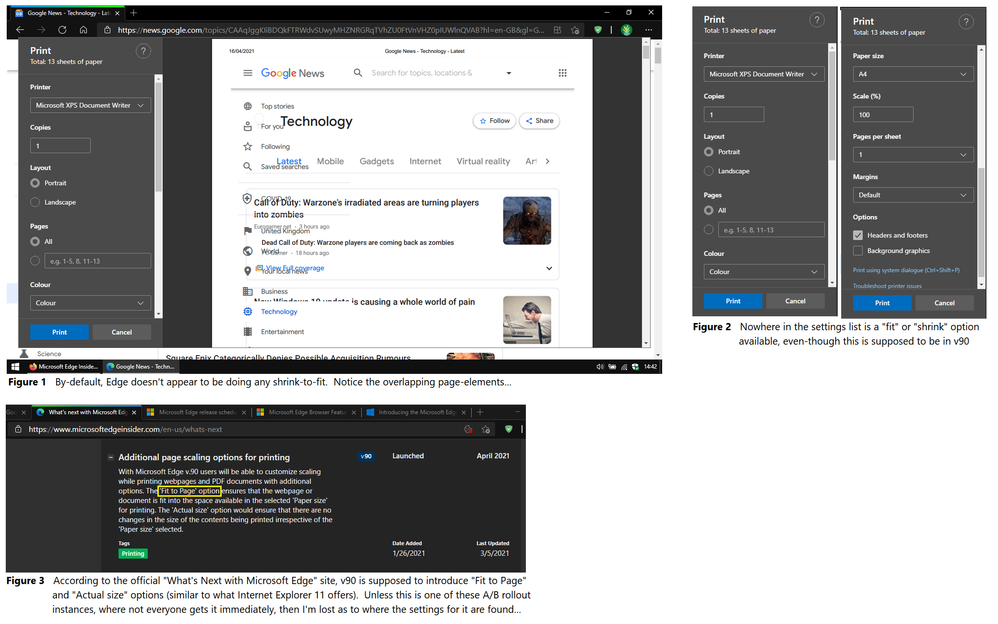
Task: Click the Scale (%) field showing 100
Action: pyautogui.click(x=883, y=115)
